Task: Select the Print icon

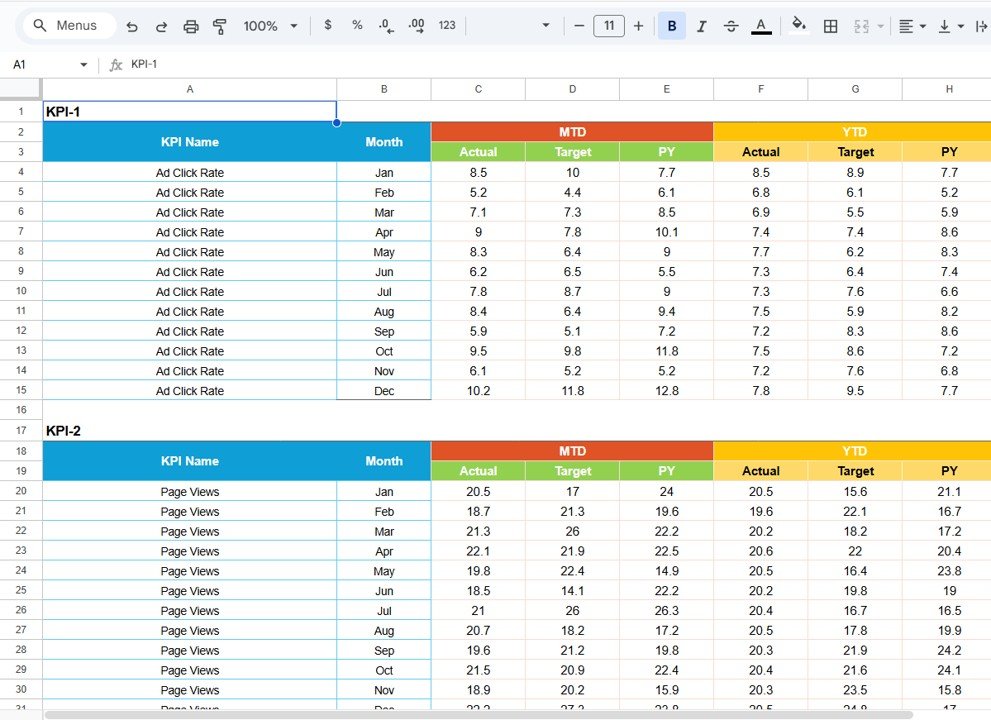Action: pos(191,25)
